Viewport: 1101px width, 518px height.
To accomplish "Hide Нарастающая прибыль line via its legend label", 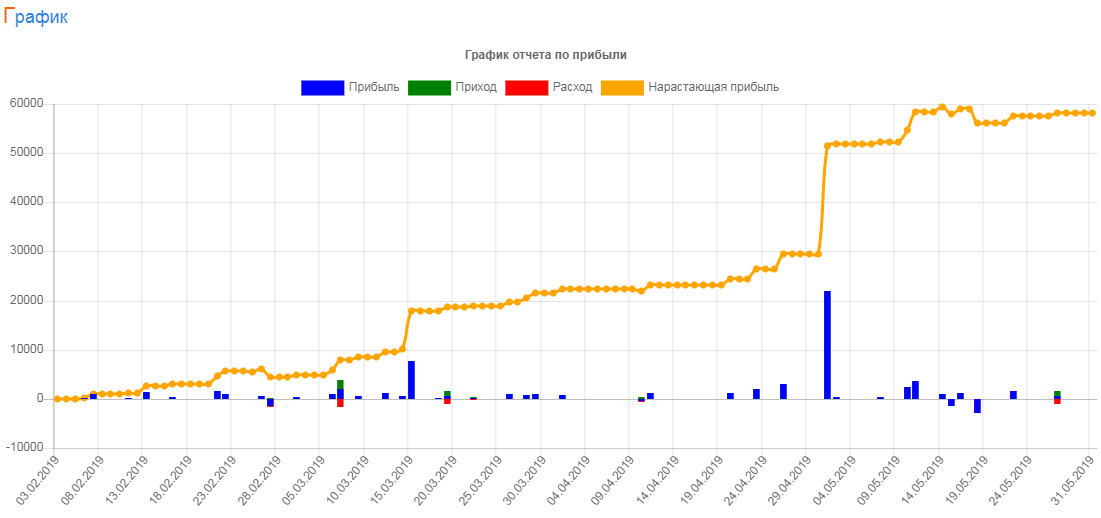I will pos(713,88).
